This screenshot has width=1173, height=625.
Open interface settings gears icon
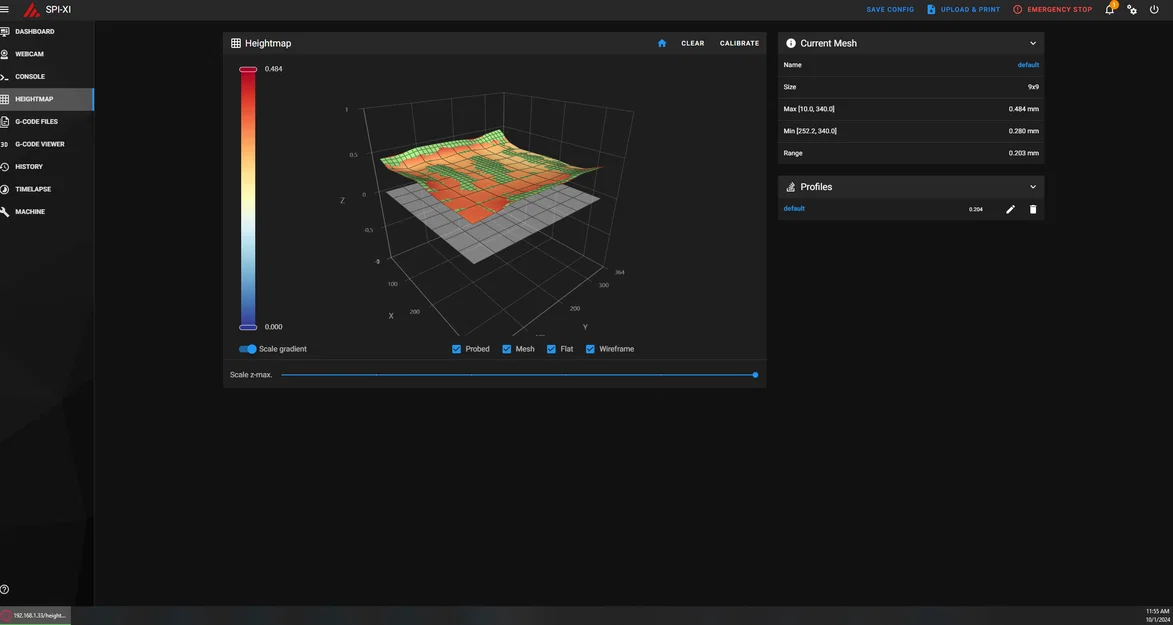click(1132, 10)
